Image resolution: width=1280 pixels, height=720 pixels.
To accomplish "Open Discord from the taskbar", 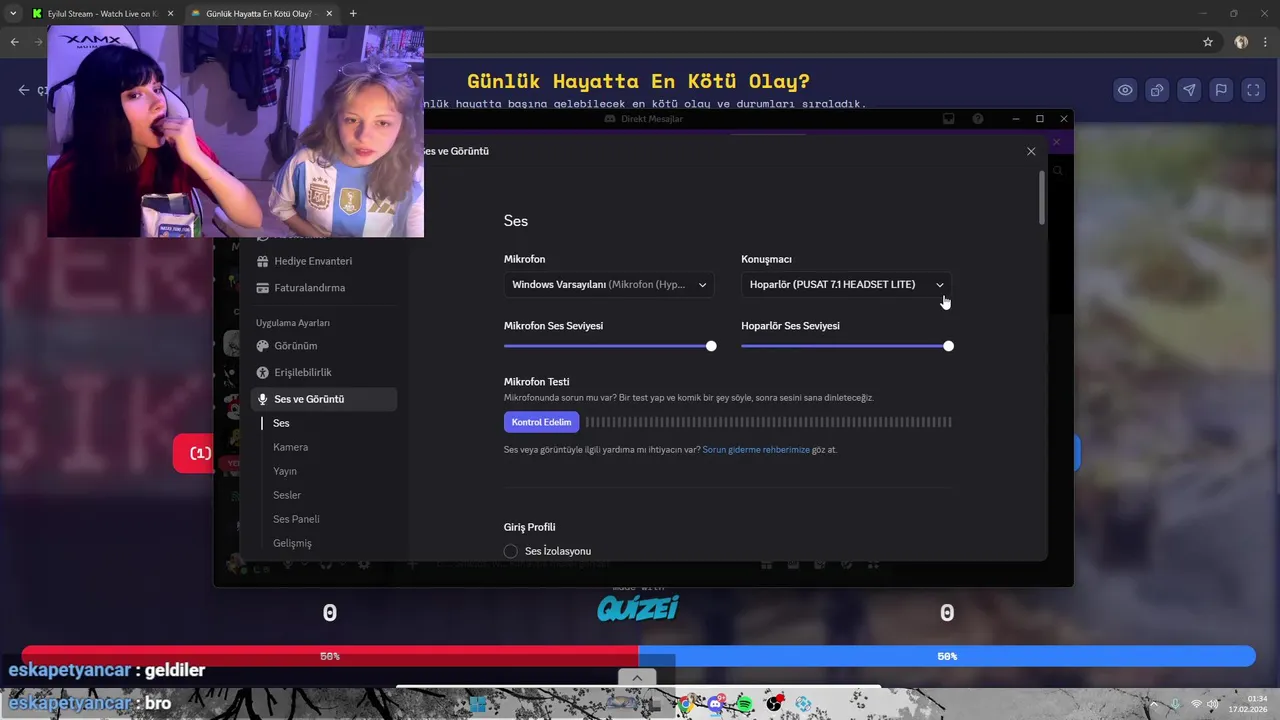I will click(715, 704).
